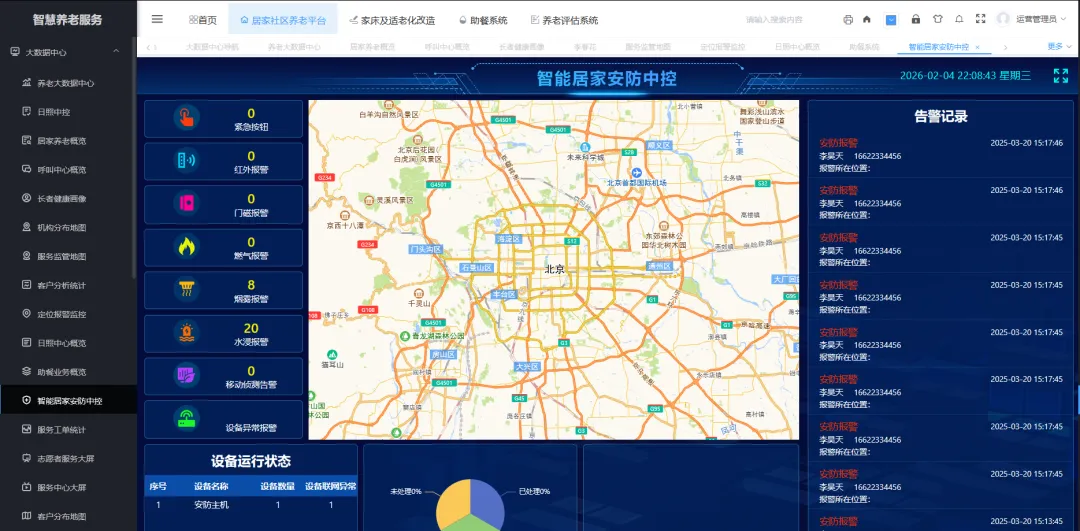Select 智能居家安防中控 in sidebar
1080x531 pixels.
(69, 400)
